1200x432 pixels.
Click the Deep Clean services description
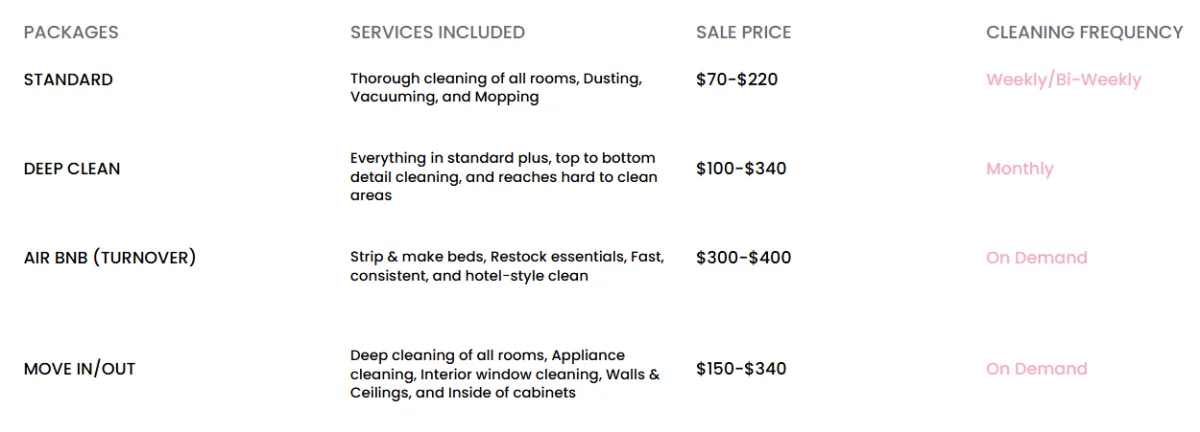pos(504,176)
